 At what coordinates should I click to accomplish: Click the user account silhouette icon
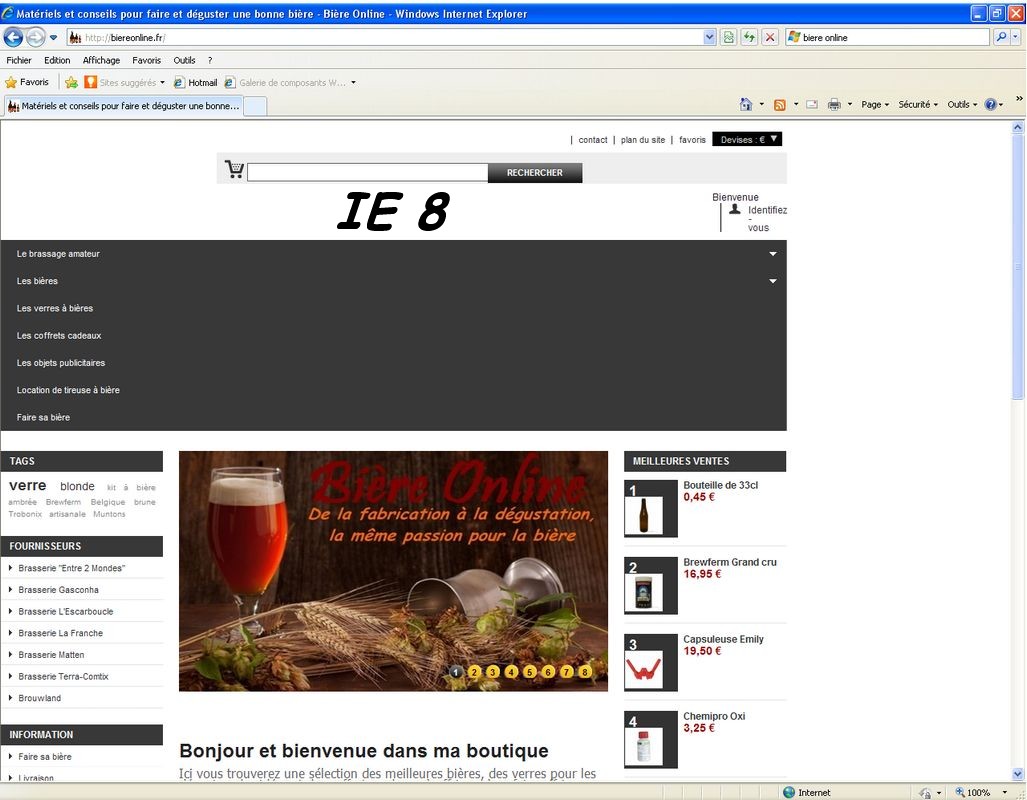pos(735,210)
